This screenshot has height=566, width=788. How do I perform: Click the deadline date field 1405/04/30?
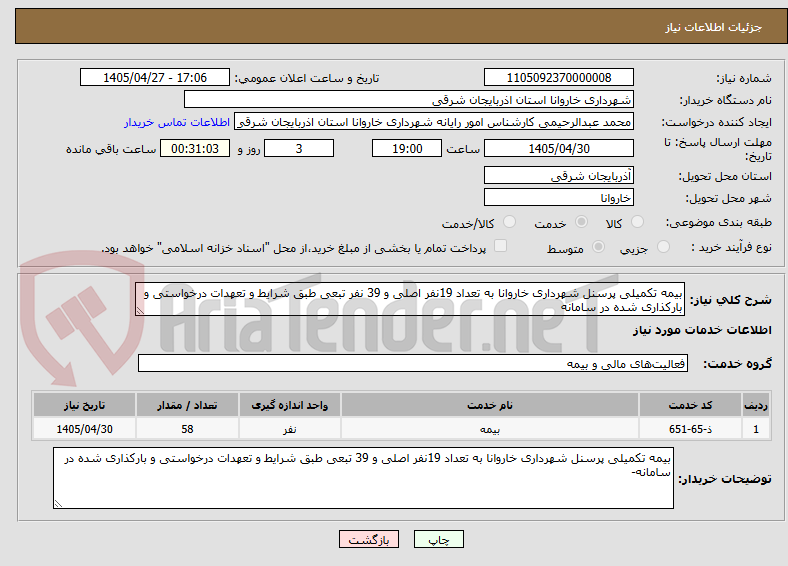(559, 148)
